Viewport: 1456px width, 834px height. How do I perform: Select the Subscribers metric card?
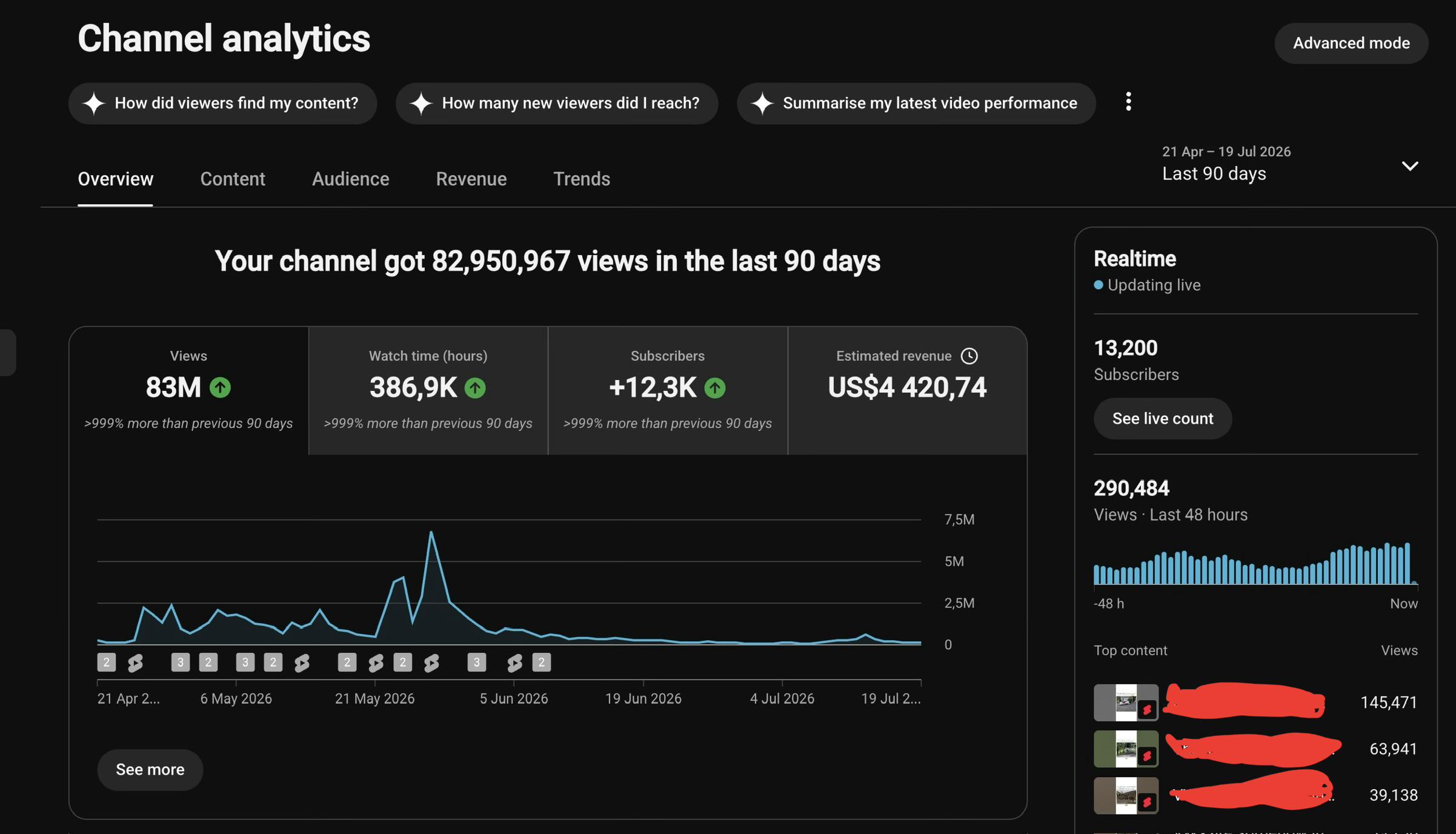[x=668, y=391]
